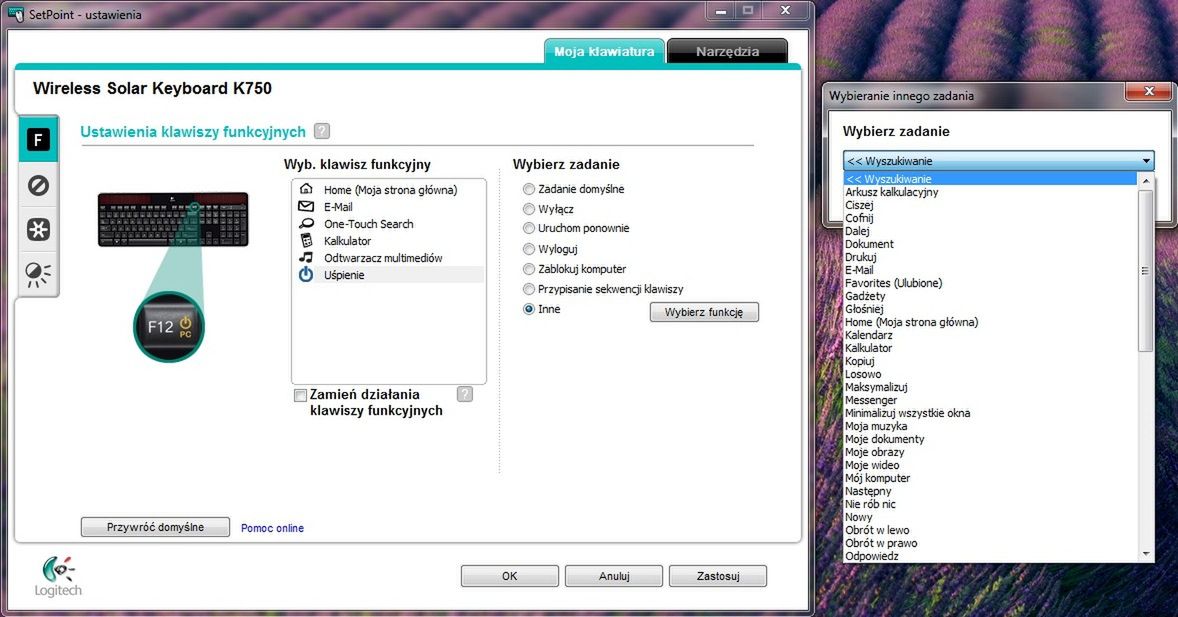Select Zadanie domyślne radio button
Viewport: 1178px width, 617px height.
click(x=529, y=189)
